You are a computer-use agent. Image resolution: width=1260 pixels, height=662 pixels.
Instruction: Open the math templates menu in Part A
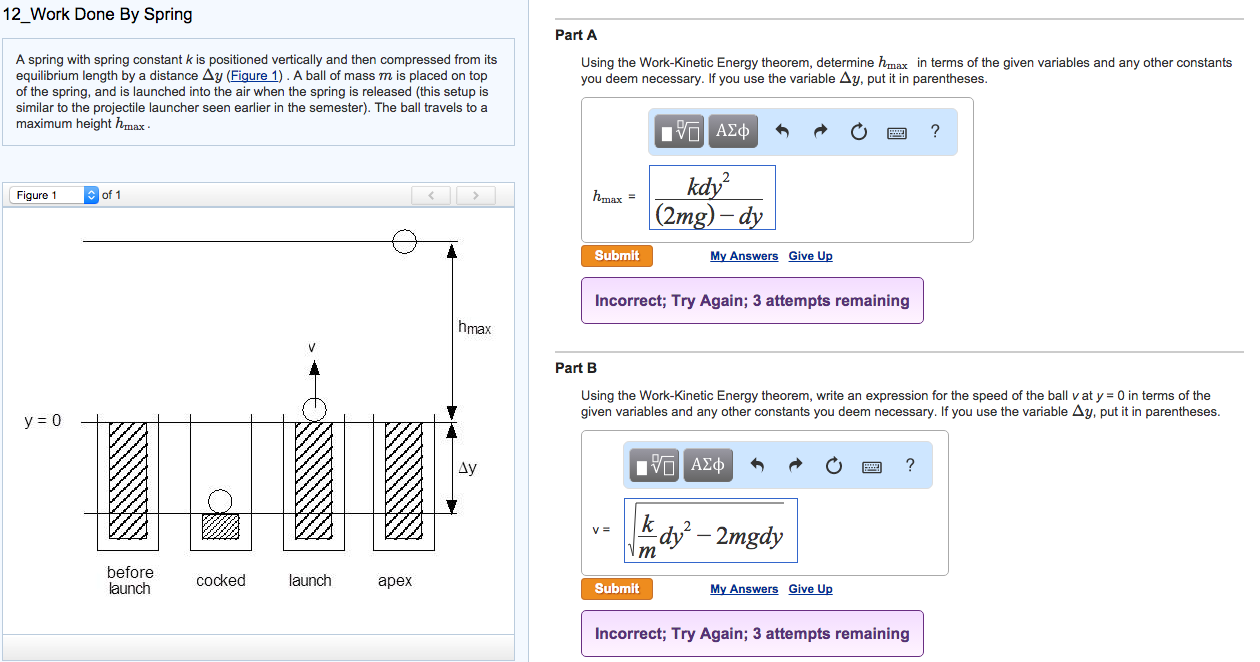tap(678, 131)
